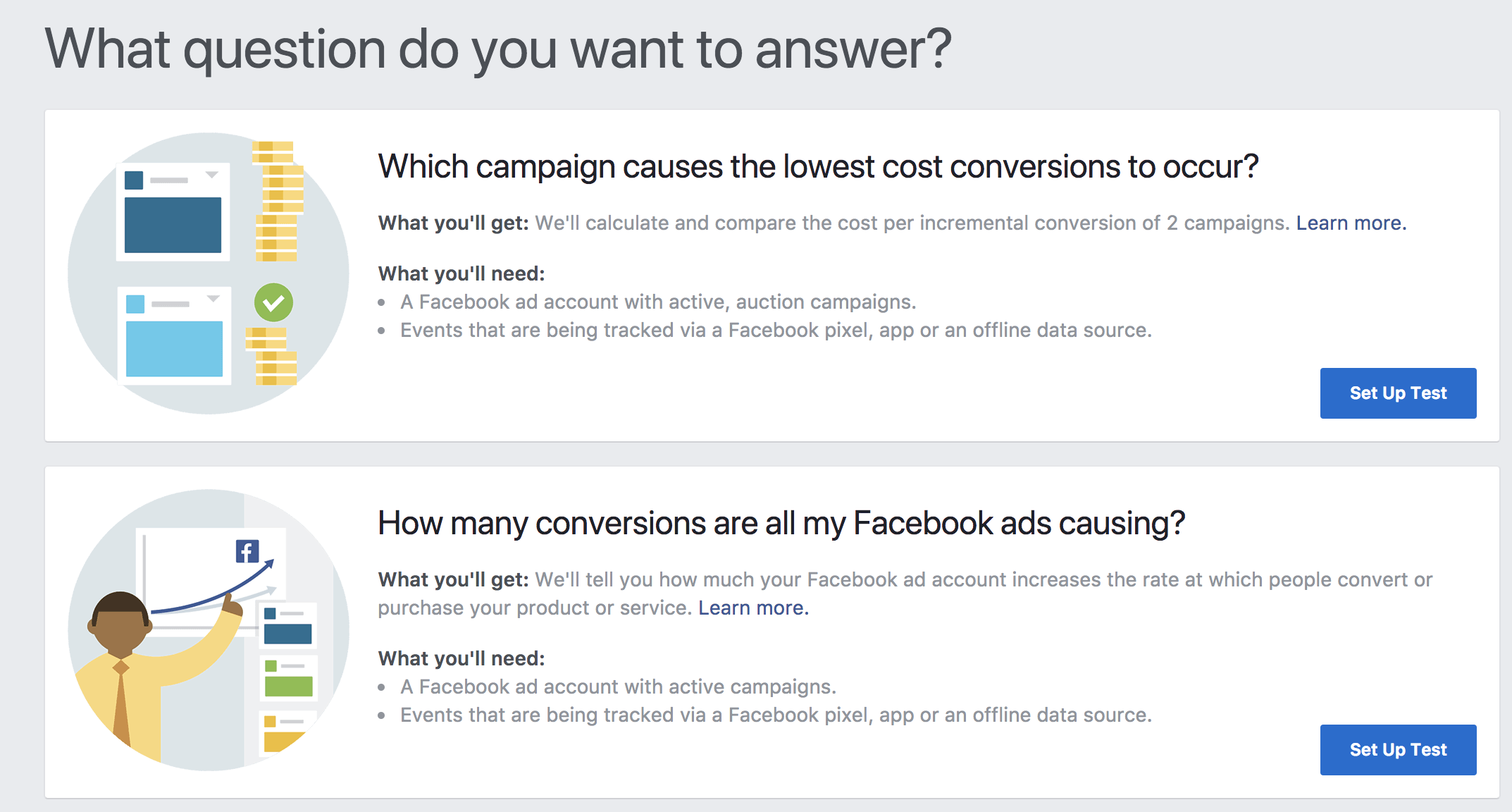
Task: Click Set Up Test for Facebook ads conversions
Action: pyautogui.click(x=1398, y=750)
